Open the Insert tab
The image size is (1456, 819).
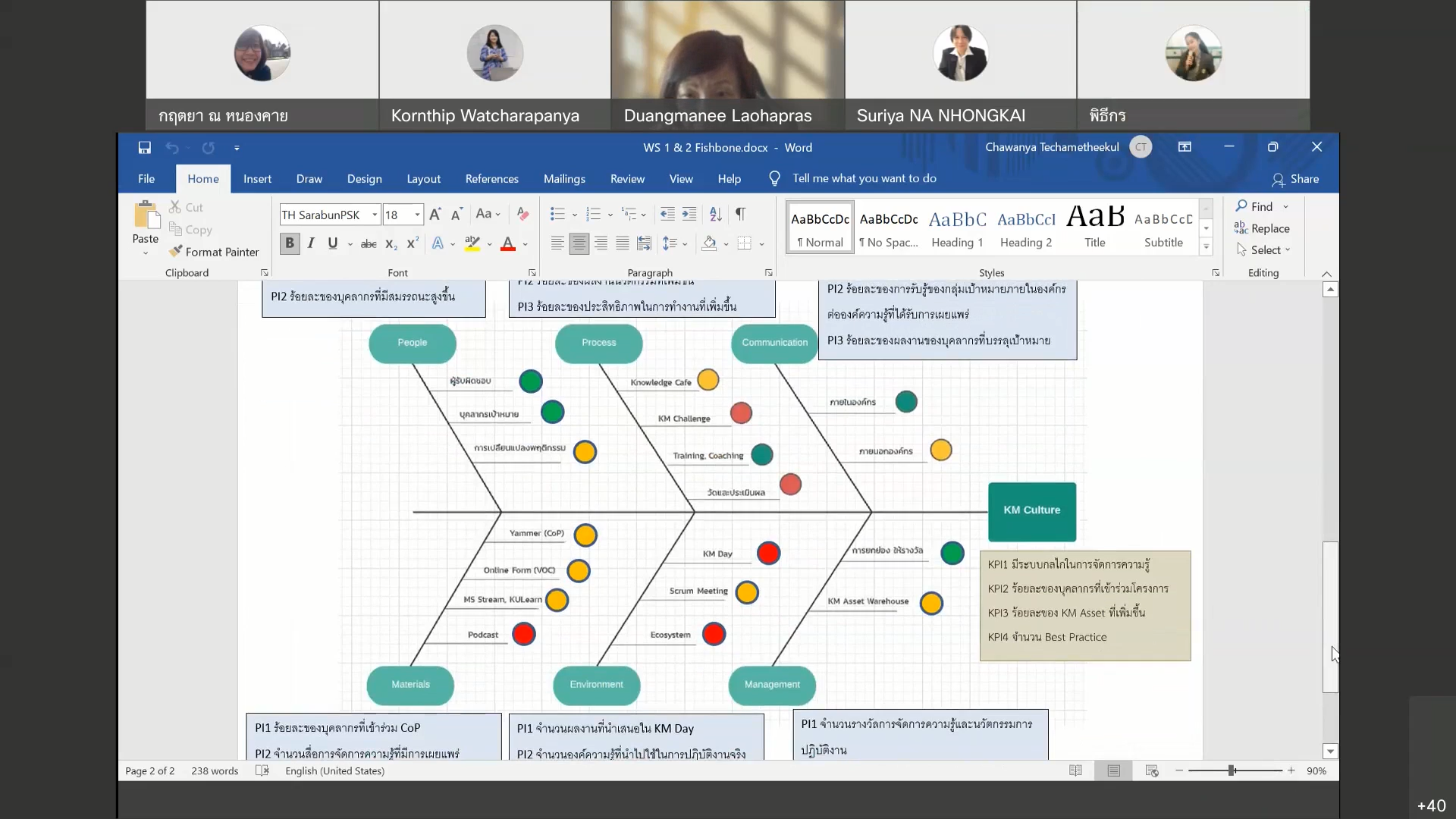(257, 179)
